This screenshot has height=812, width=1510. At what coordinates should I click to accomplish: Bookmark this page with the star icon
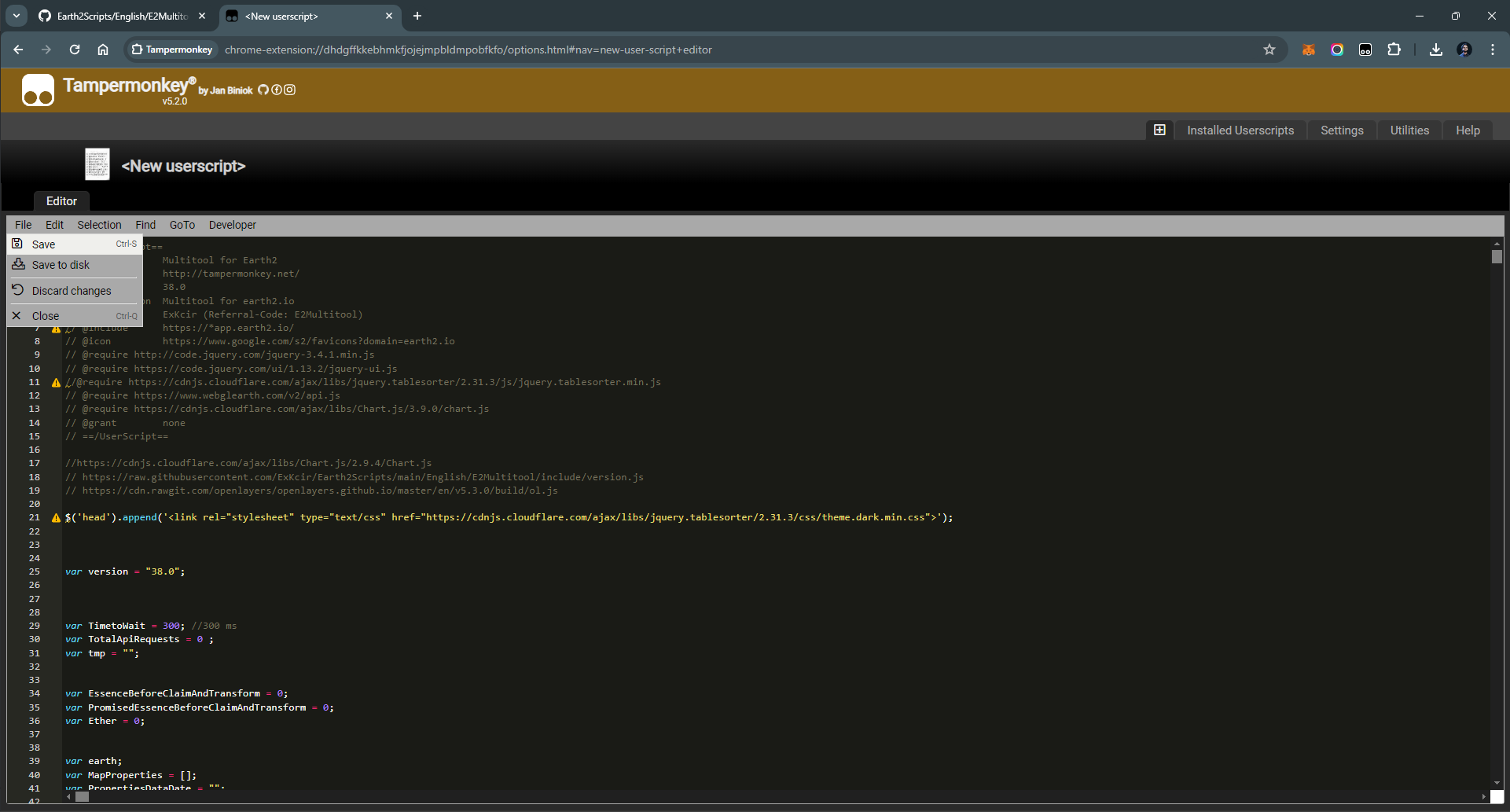coord(1269,50)
